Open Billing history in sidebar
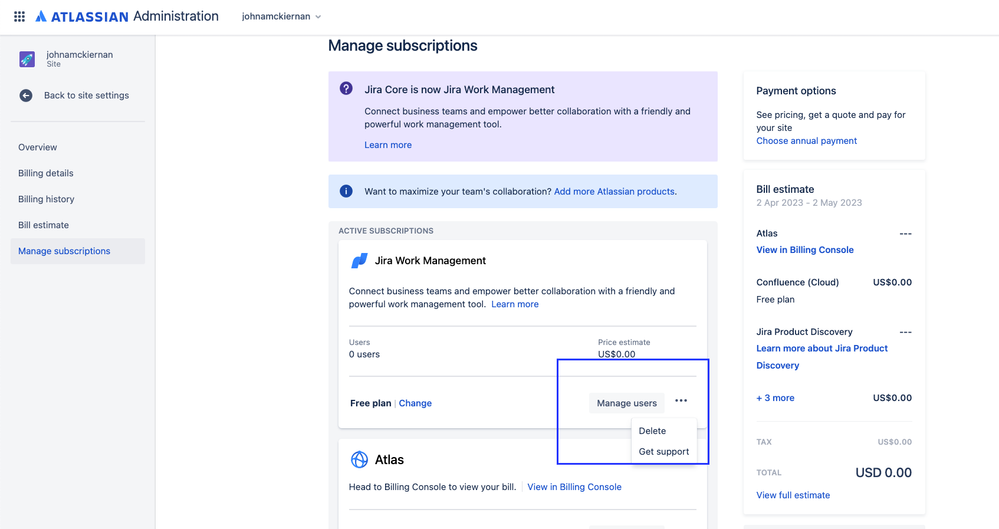This screenshot has height=529, width=999. click(46, 199)
